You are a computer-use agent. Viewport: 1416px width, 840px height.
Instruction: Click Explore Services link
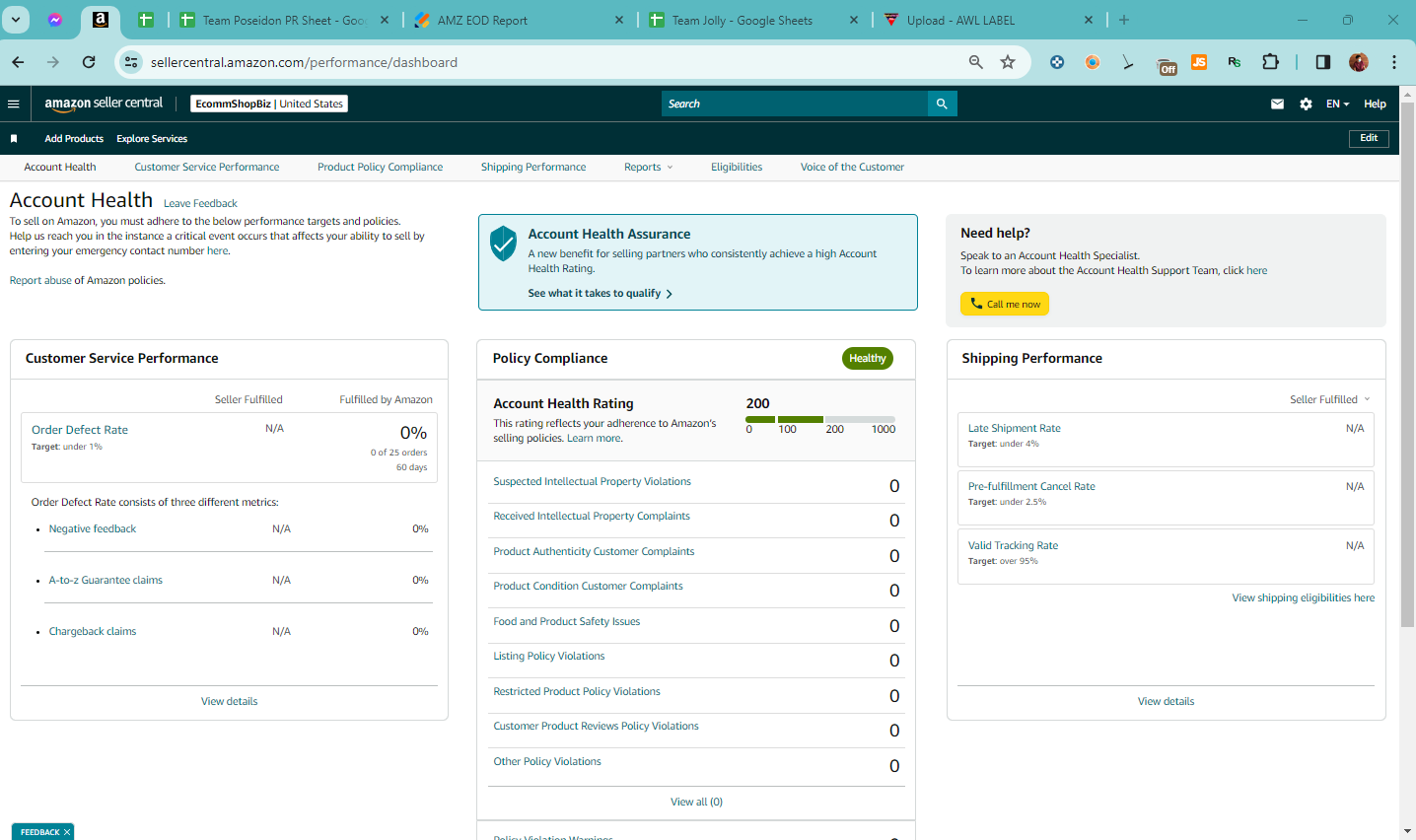152,139
